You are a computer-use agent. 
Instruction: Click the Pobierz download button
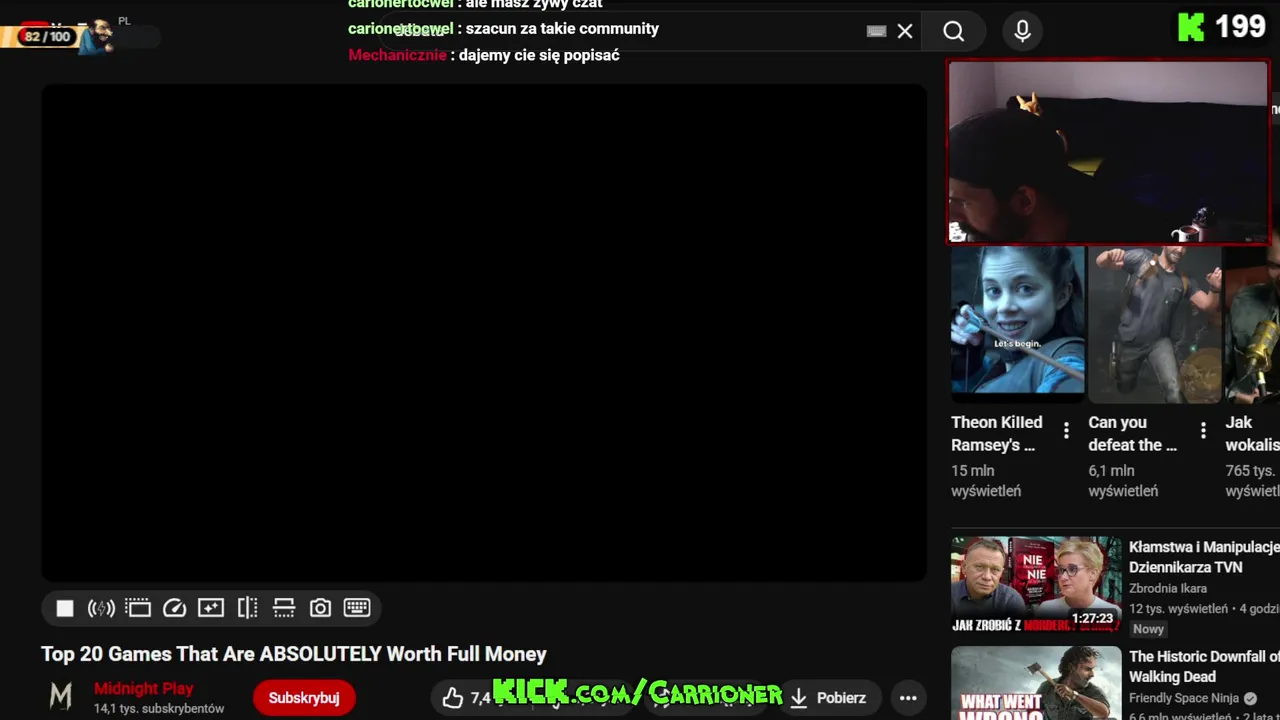tap(828, 698)
